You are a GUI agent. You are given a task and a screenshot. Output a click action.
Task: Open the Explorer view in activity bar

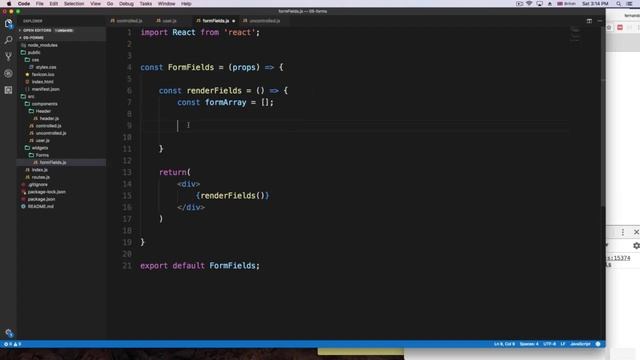[8, 24]
